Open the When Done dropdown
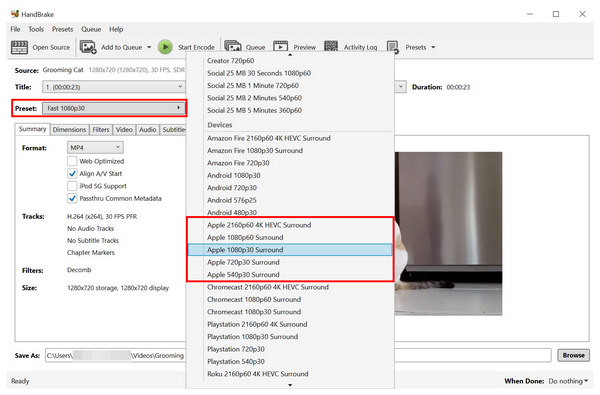Image resolution: width=600 pixels, height=395 pixels. 568,381
